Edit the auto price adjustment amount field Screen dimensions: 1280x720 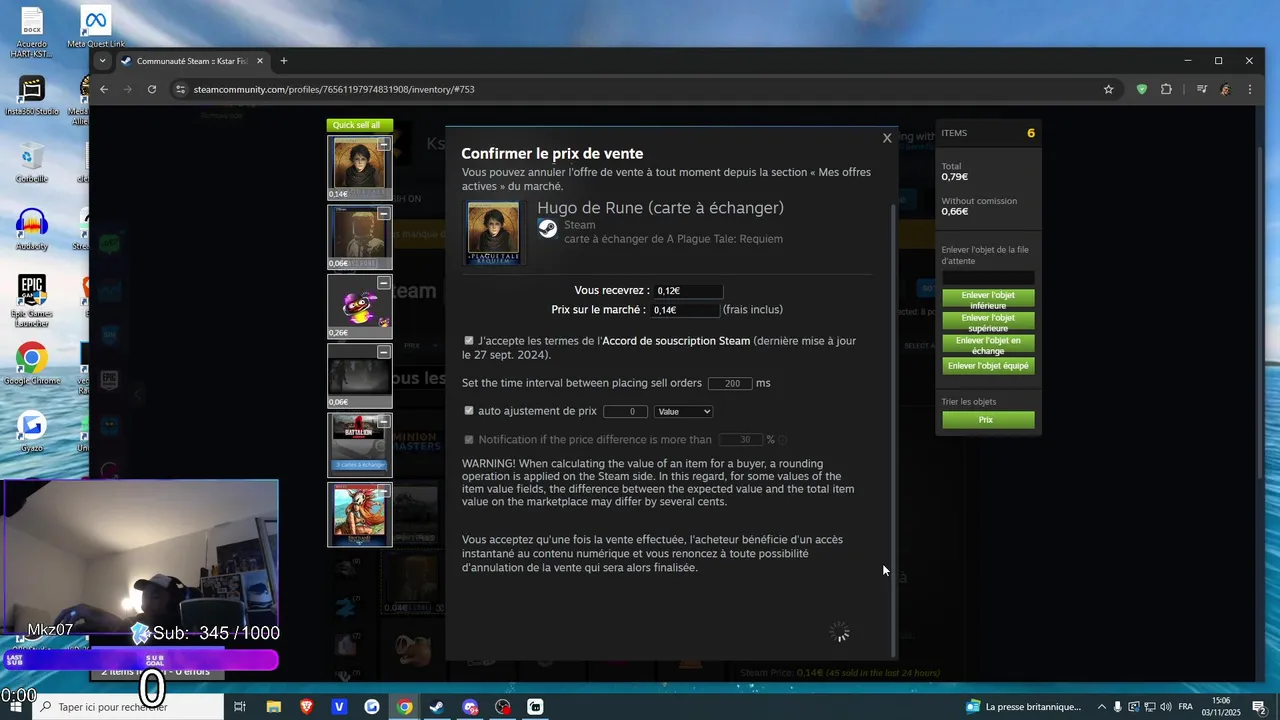pyautogui.click(x=625, y=411)
